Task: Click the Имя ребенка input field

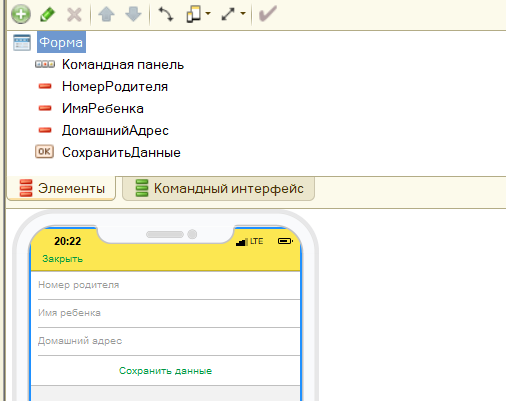Action: [x=169, y=313]
